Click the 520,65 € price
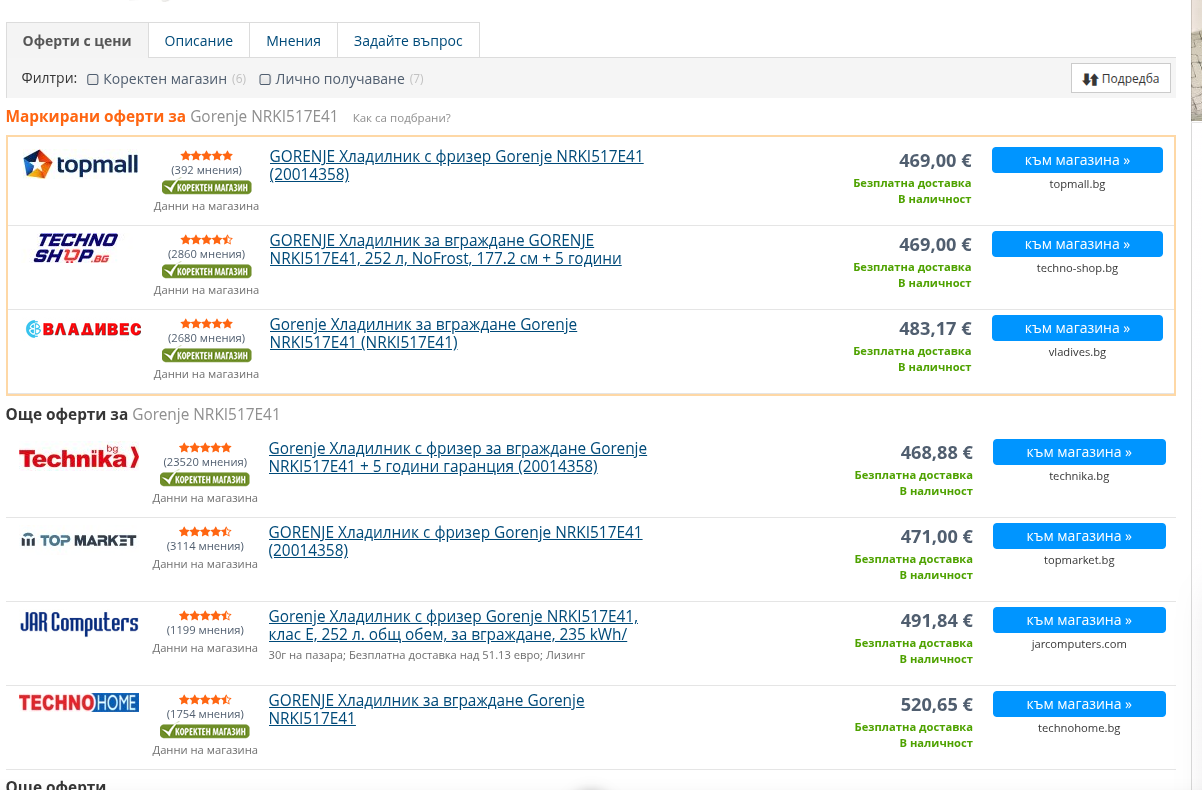This screenshot has width=1202, height=790. [936, 705]
